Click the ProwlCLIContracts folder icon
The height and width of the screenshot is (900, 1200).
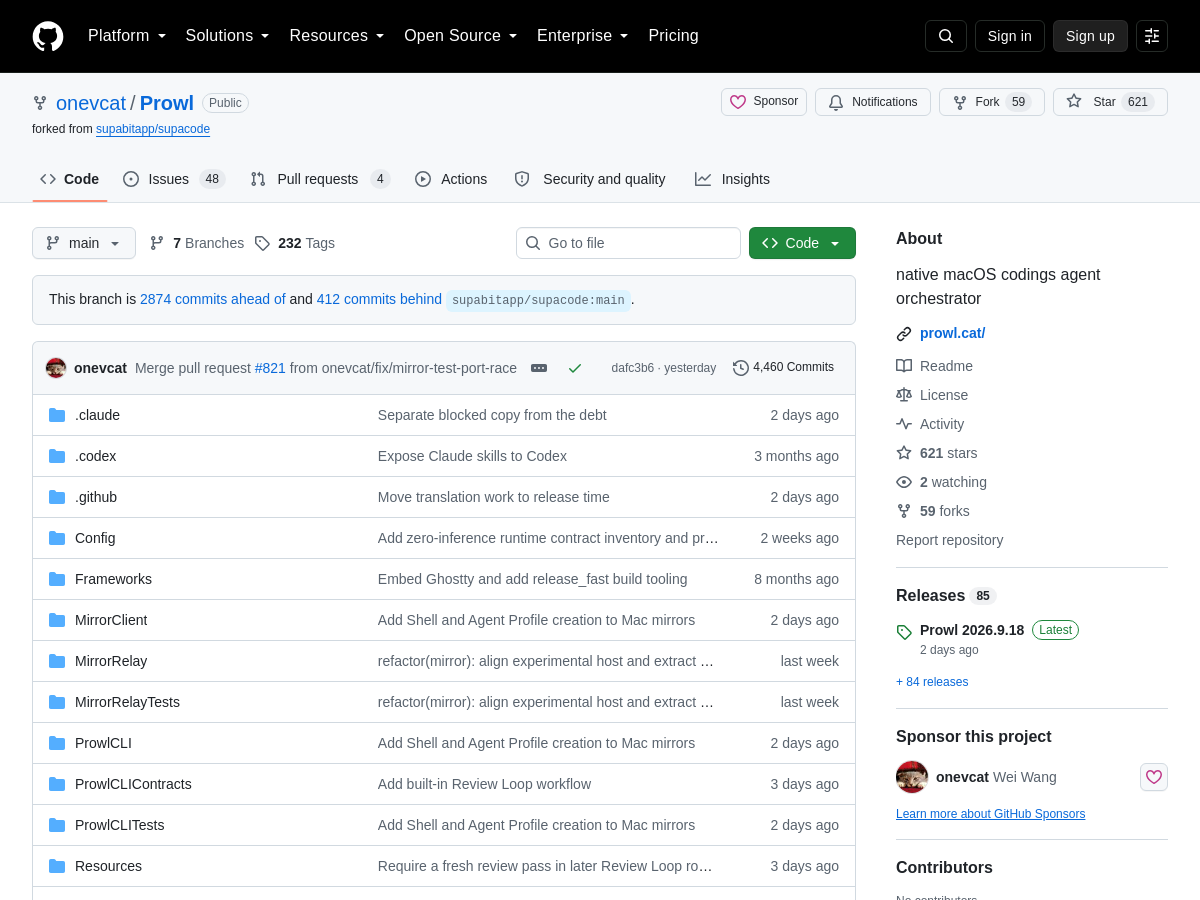pyautogui.click(x=57, y=784)
